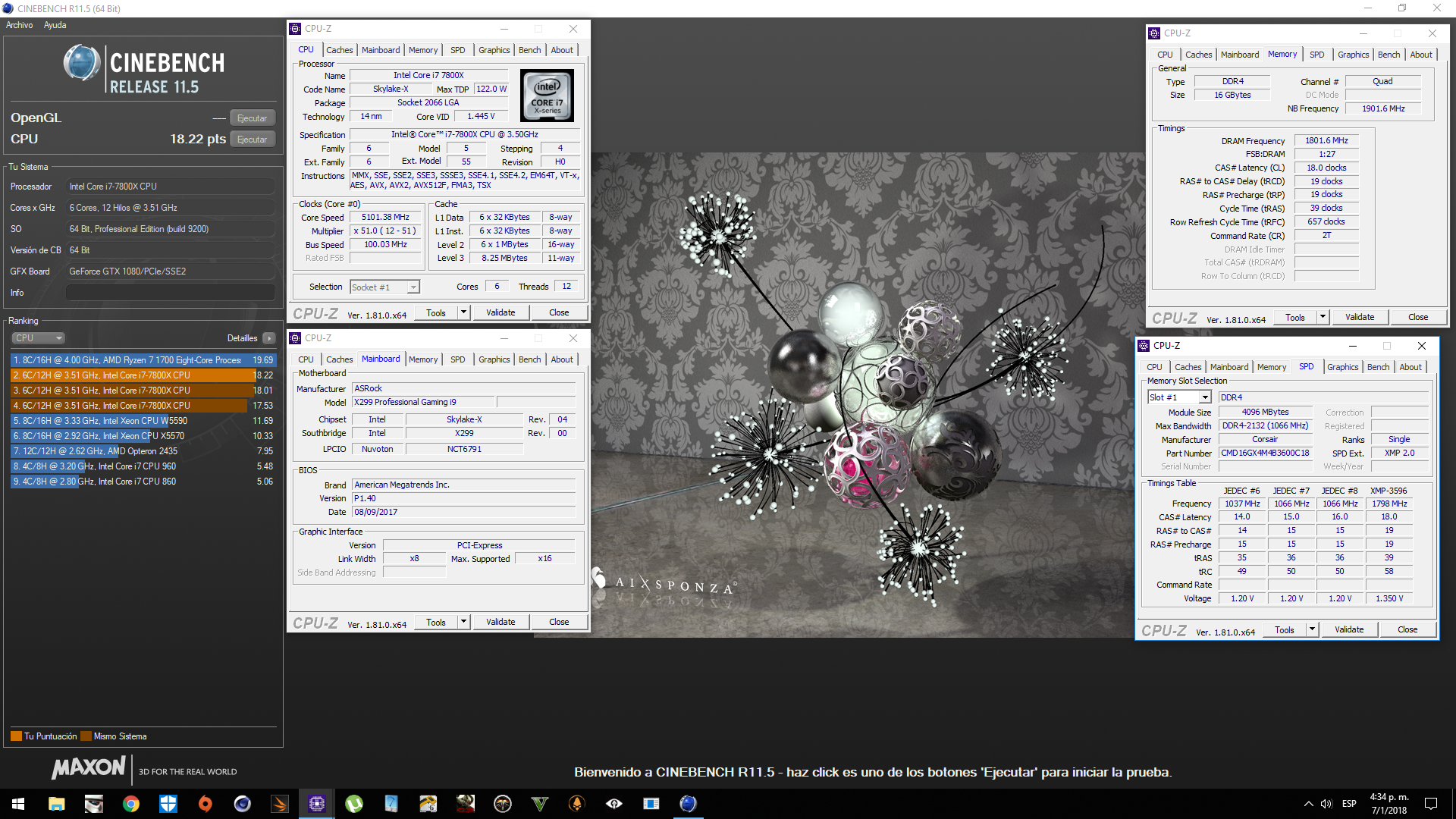The height and width of the screenshot is (819, 1456).
Task: Click the green V-shaped icon in taskbar
Action: click(540, 804)
